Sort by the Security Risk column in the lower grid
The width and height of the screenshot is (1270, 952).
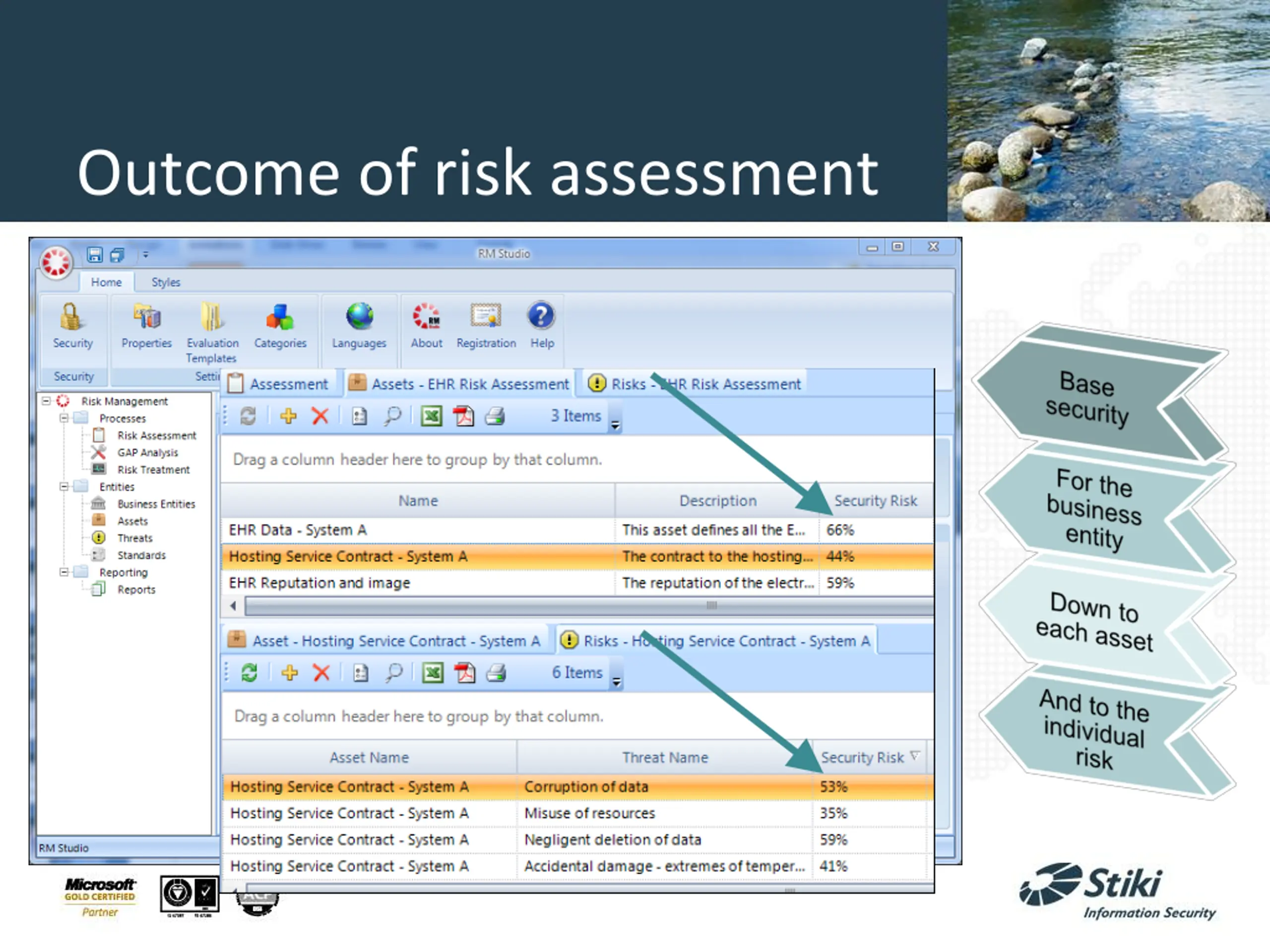click(x=862, y=758)
